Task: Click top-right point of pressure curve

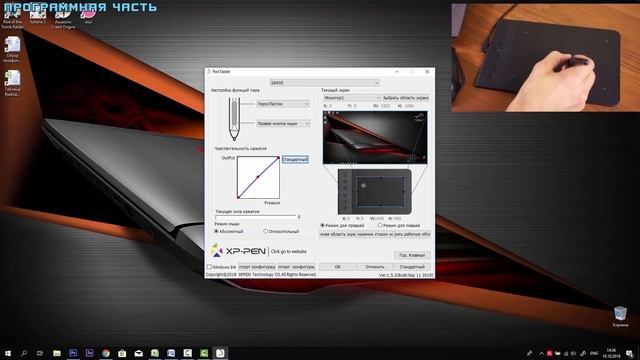Action: pyautogui.click(x=278, y=157)
